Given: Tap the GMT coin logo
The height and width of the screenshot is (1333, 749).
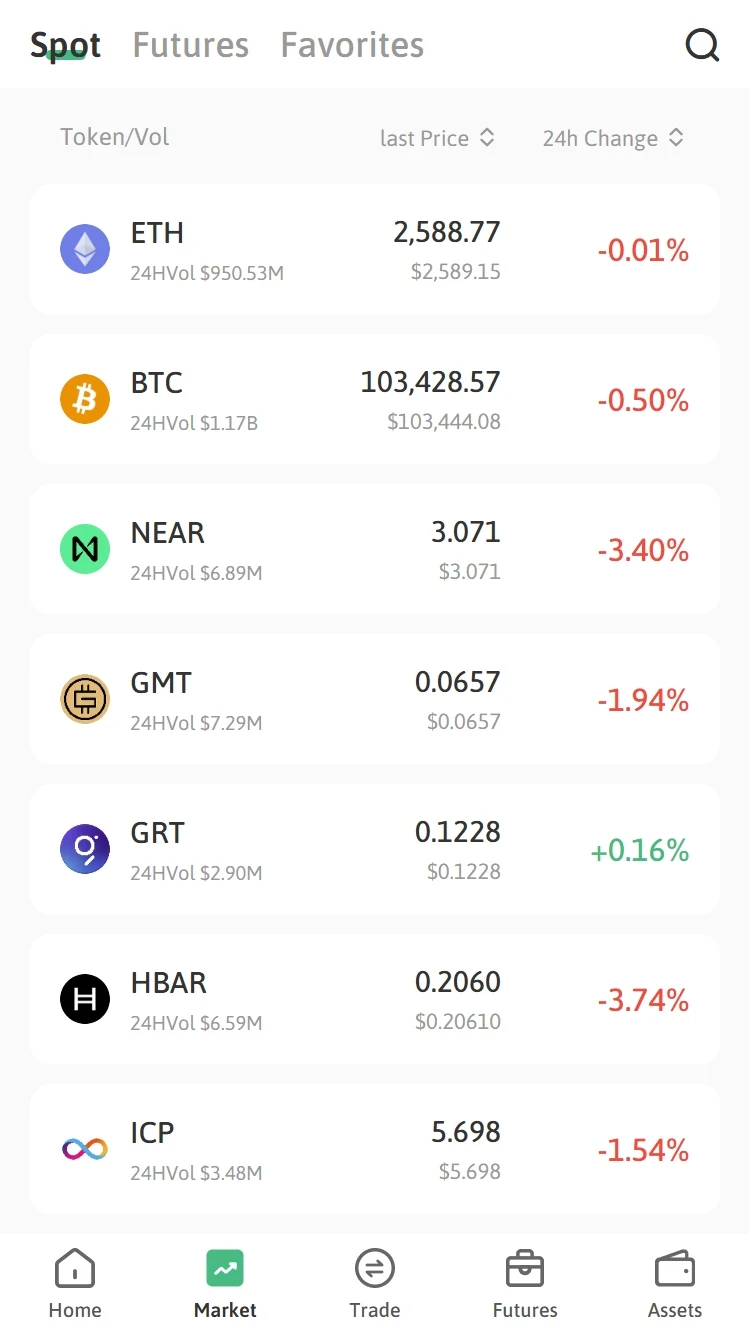Looking at the screenshot, I should click(85, 699).
